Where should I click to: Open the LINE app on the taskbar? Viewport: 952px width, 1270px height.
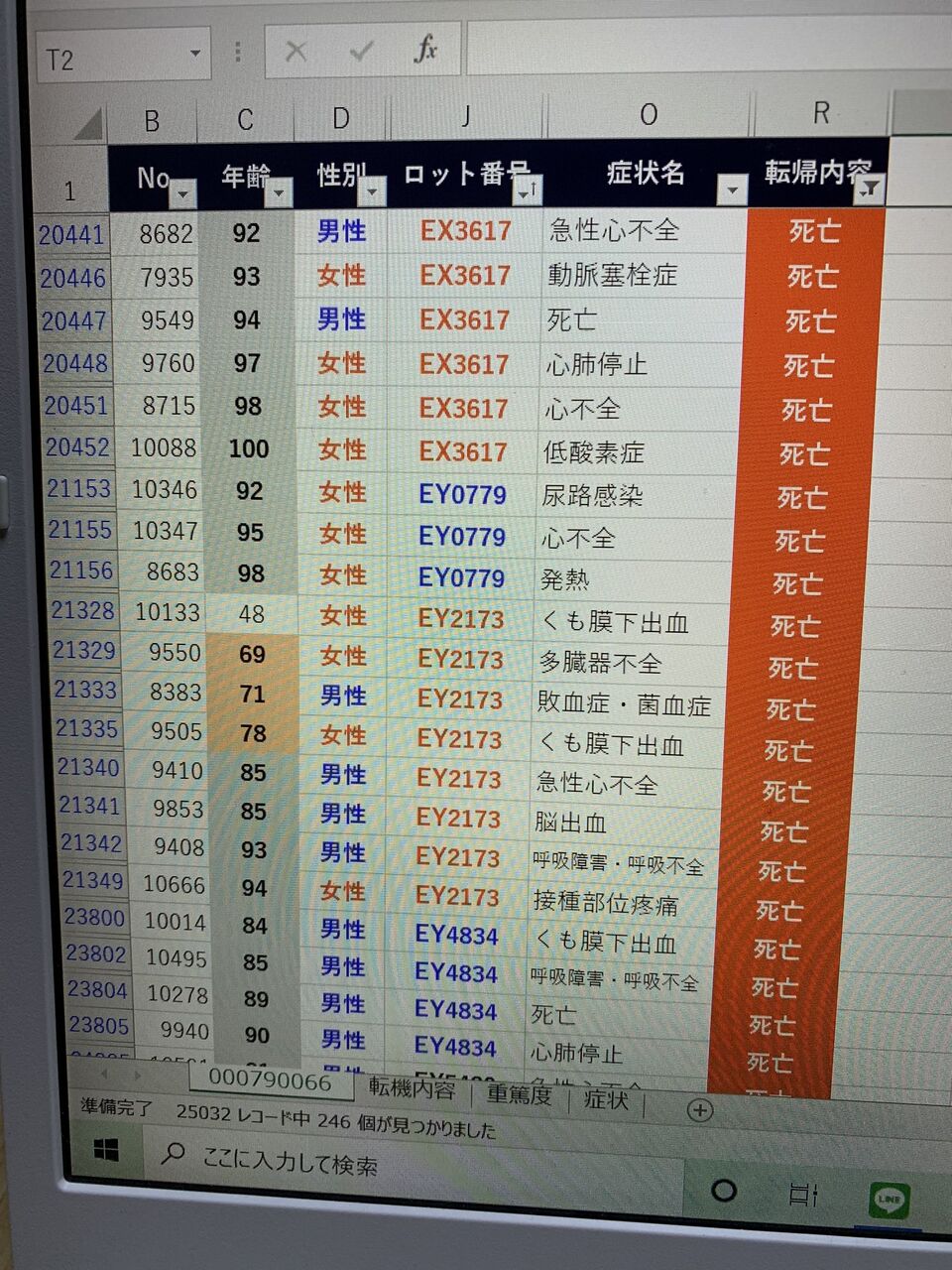coord(890,1200)
